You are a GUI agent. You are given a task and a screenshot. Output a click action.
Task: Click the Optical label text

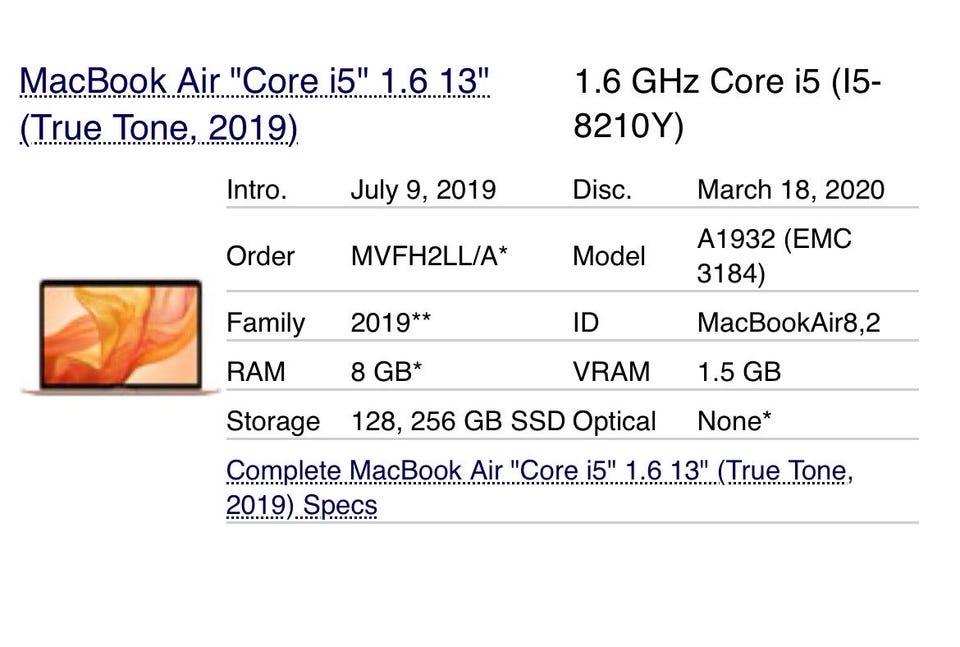[x=614, y=421]
